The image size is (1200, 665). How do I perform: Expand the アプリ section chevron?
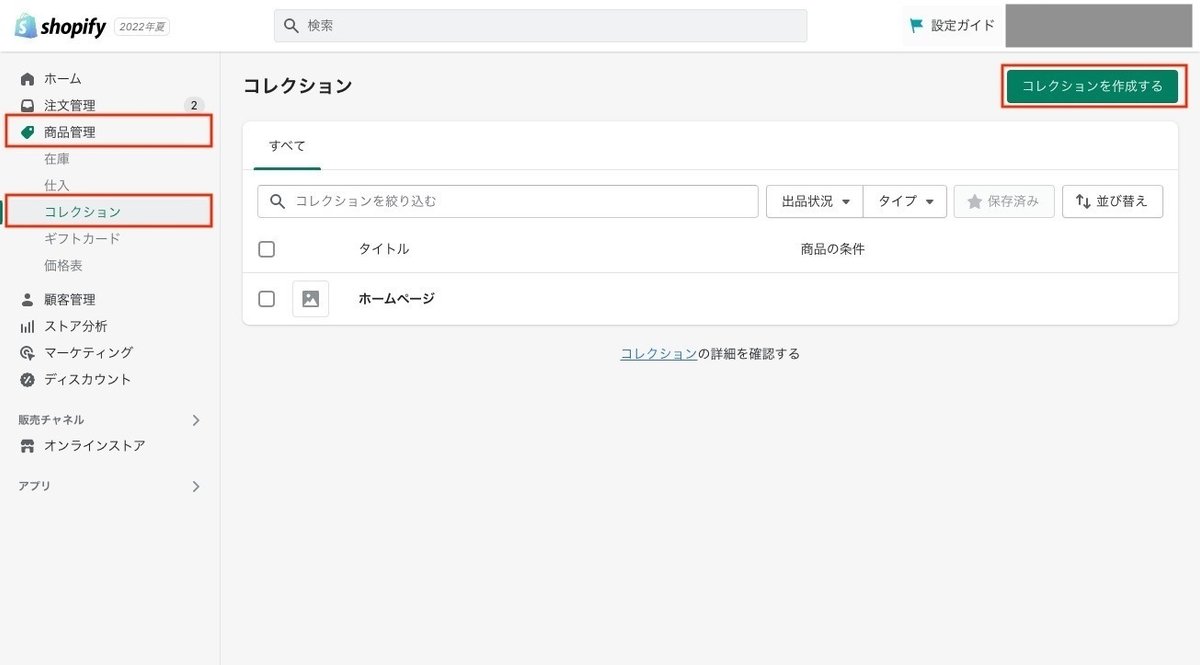pyautogui.click(x=196, y=486)
